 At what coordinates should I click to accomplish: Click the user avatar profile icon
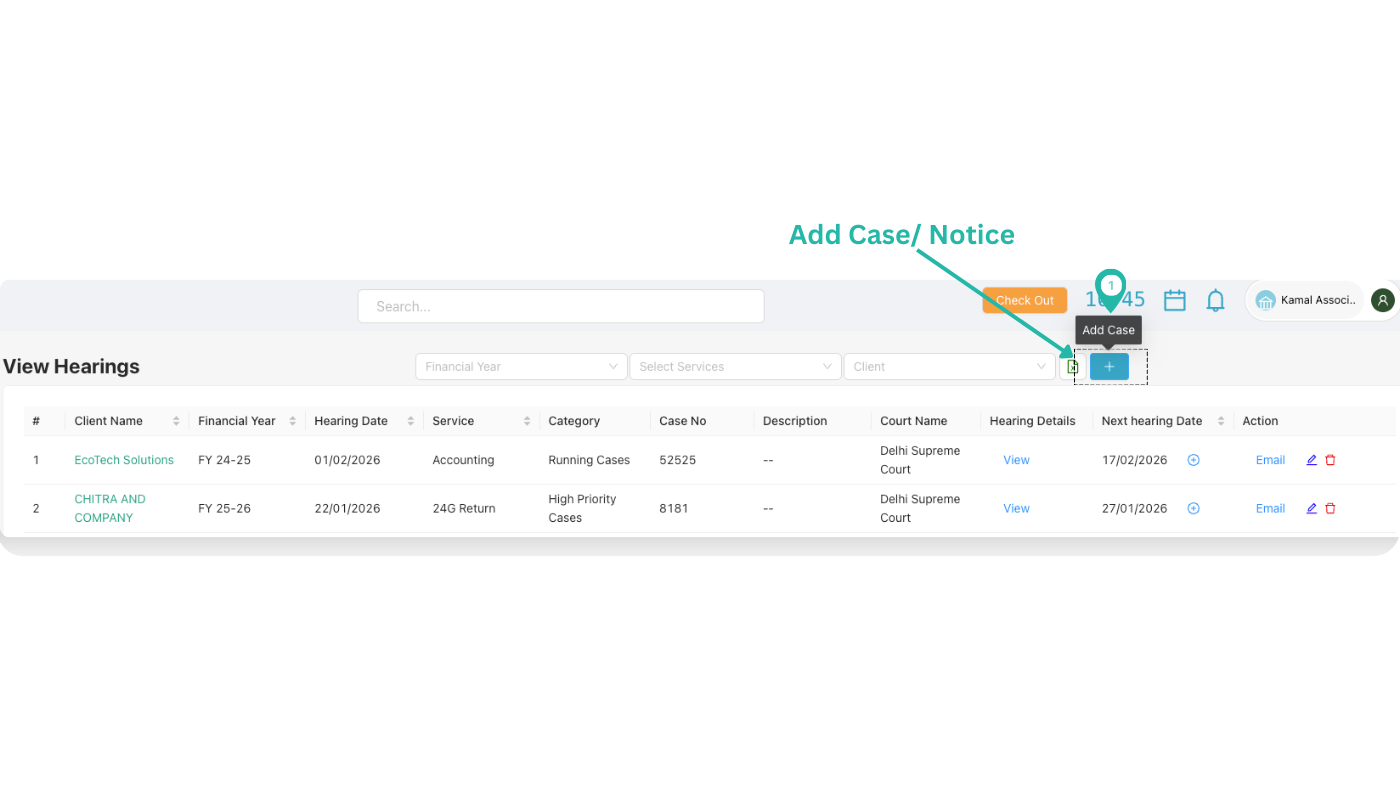click(x=1382, y=300)
